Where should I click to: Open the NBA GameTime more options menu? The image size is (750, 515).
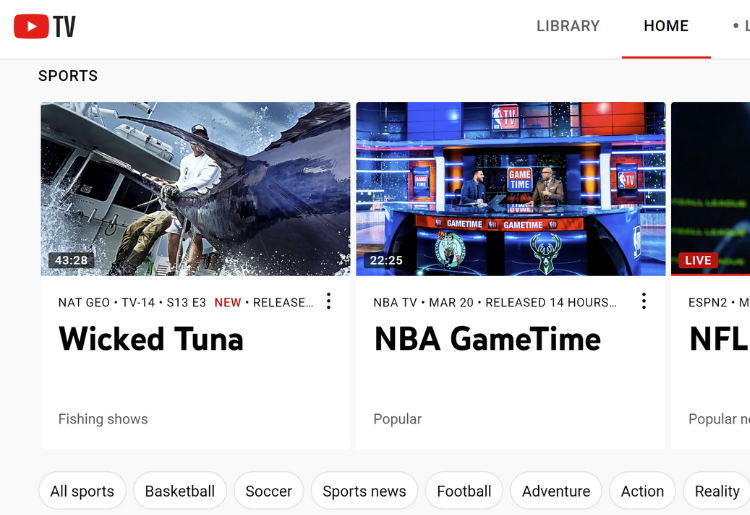click(644, 301)
